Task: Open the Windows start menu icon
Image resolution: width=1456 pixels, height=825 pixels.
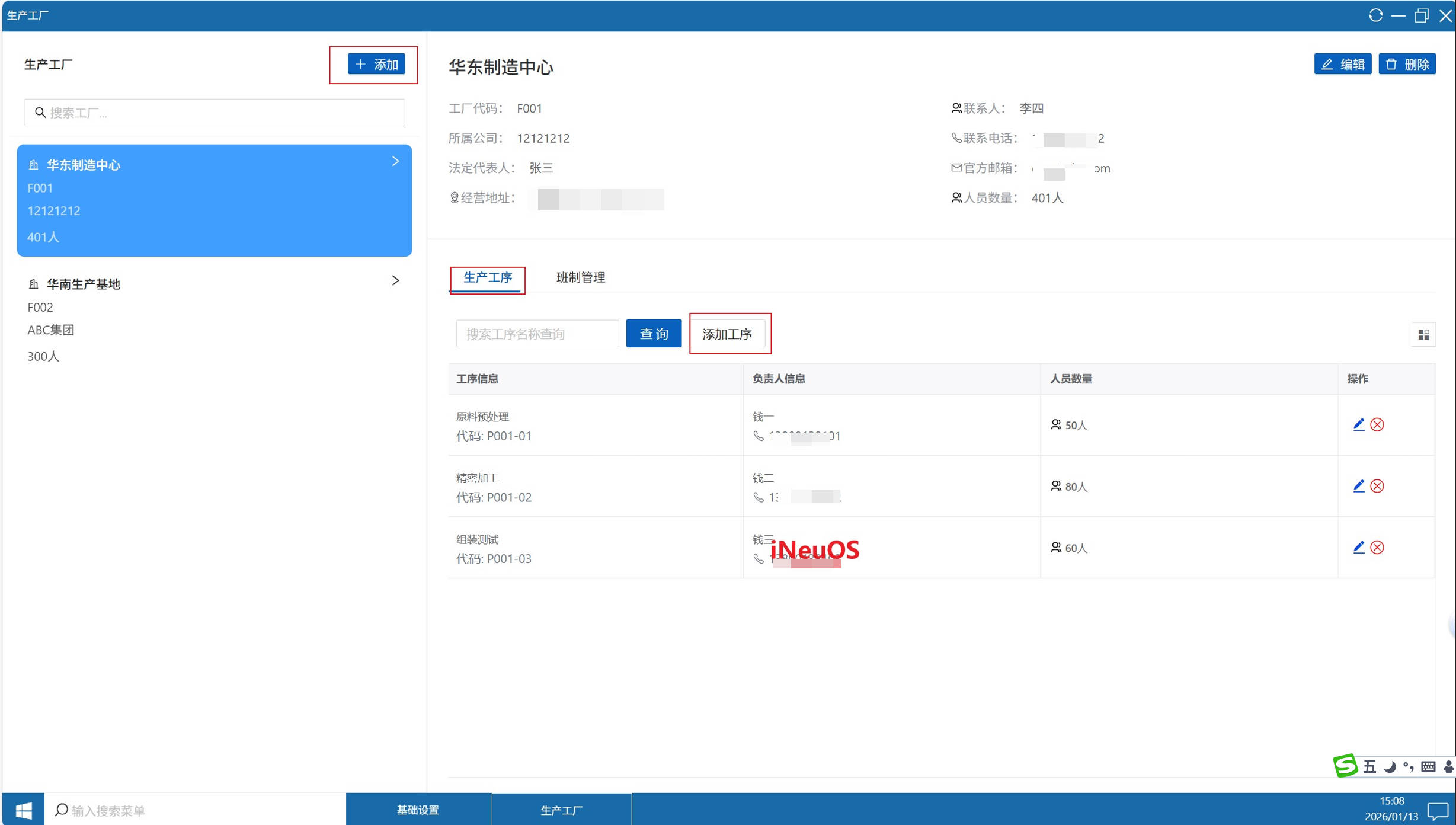Action: 23,810
